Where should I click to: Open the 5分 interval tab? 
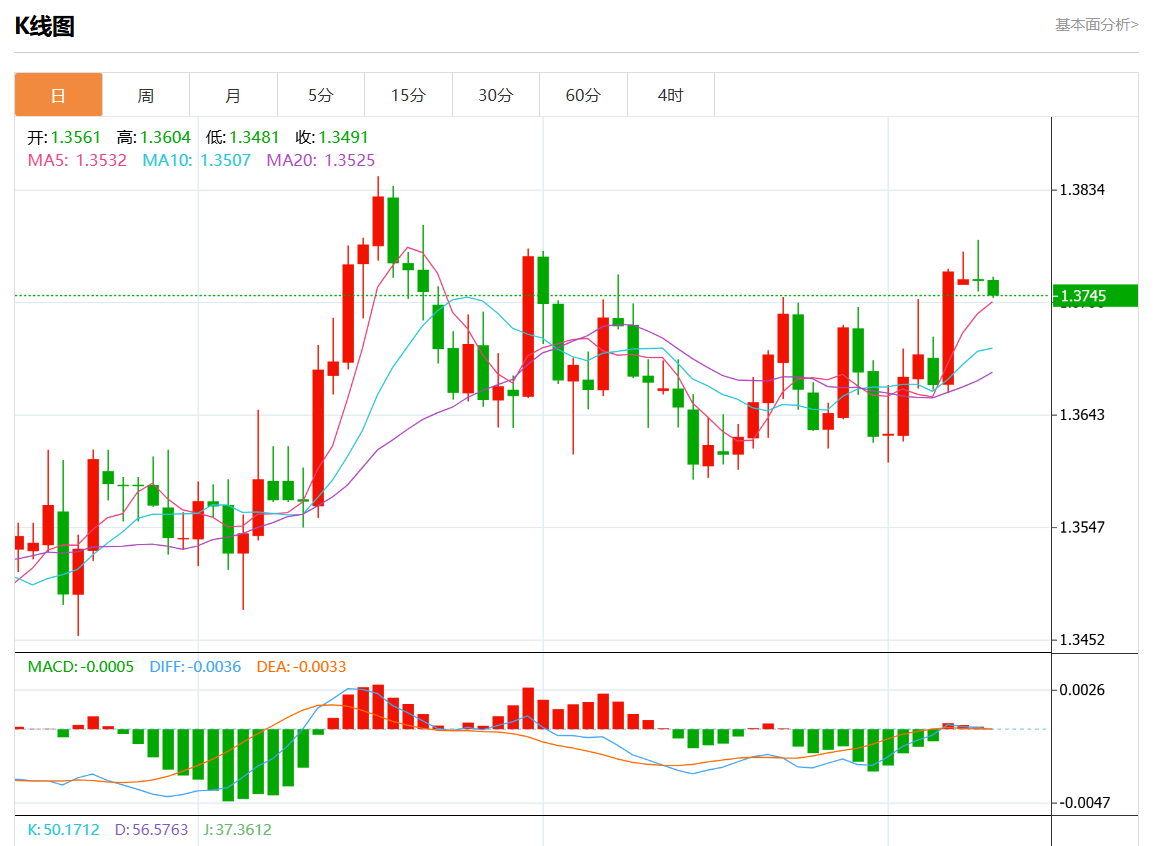[321, 95]
